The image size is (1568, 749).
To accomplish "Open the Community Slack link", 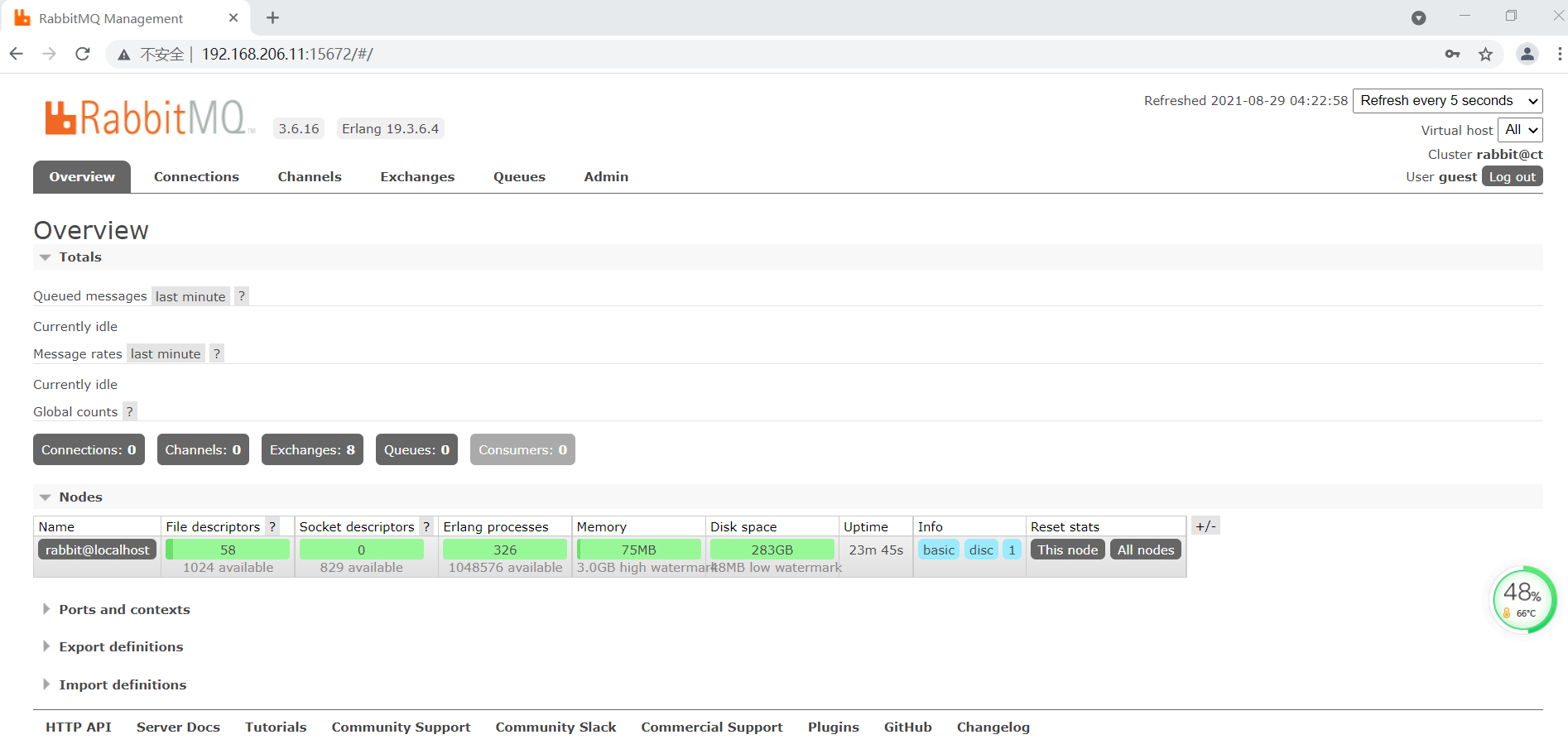I will pos(556,727).
